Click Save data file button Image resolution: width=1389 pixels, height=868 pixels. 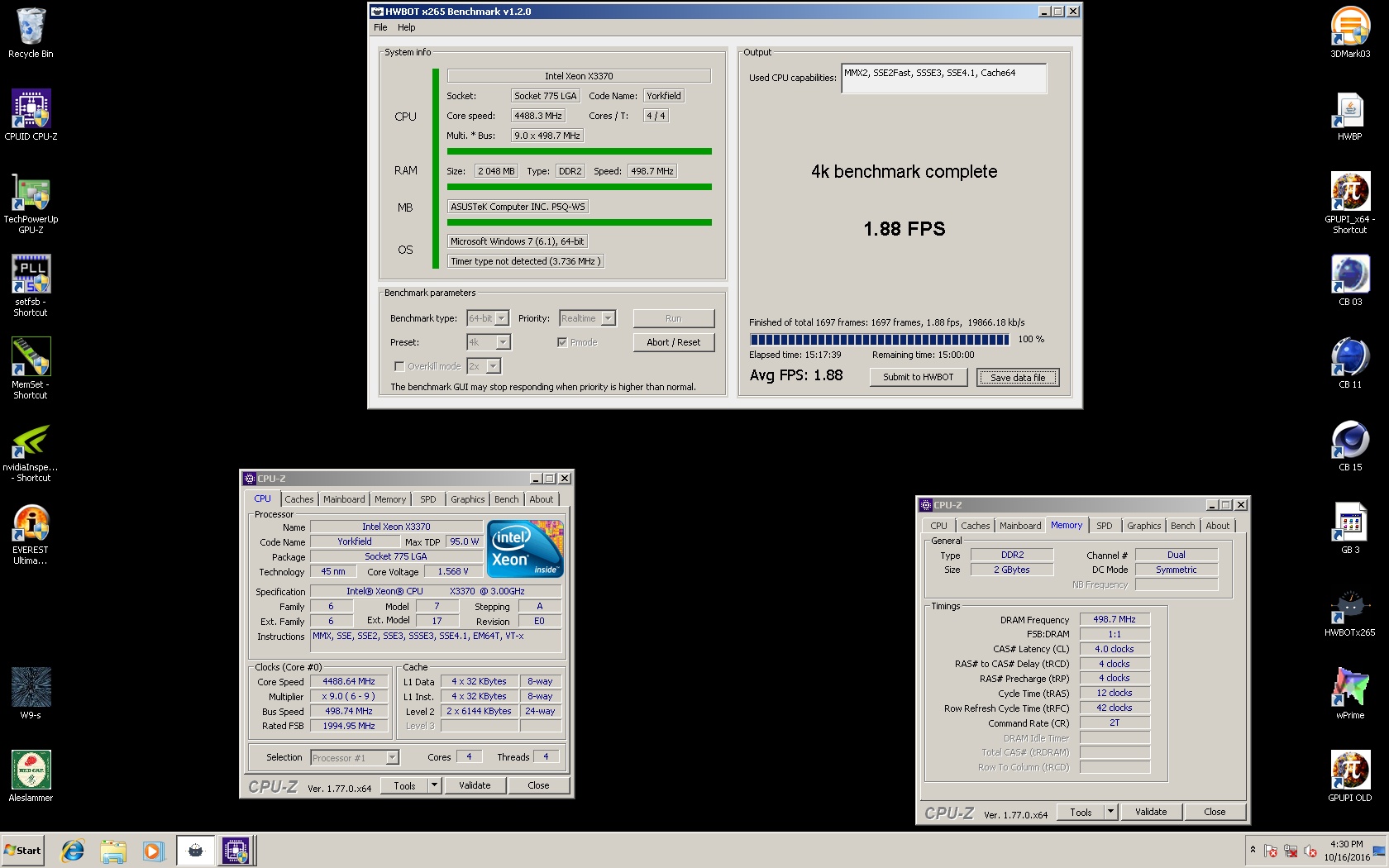(1018, 377)
